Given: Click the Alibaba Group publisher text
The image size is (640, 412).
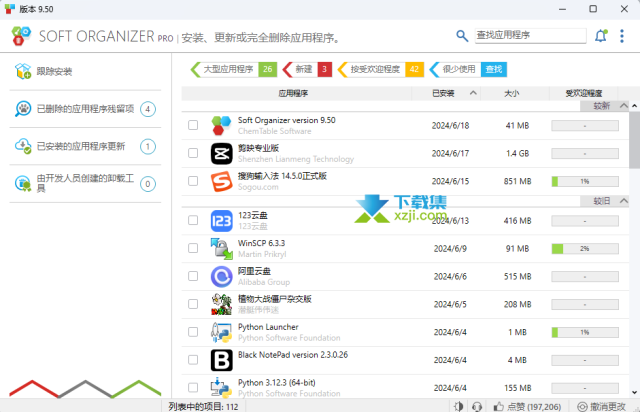Looking at the screenshot, I should click(x=264, y=282).
